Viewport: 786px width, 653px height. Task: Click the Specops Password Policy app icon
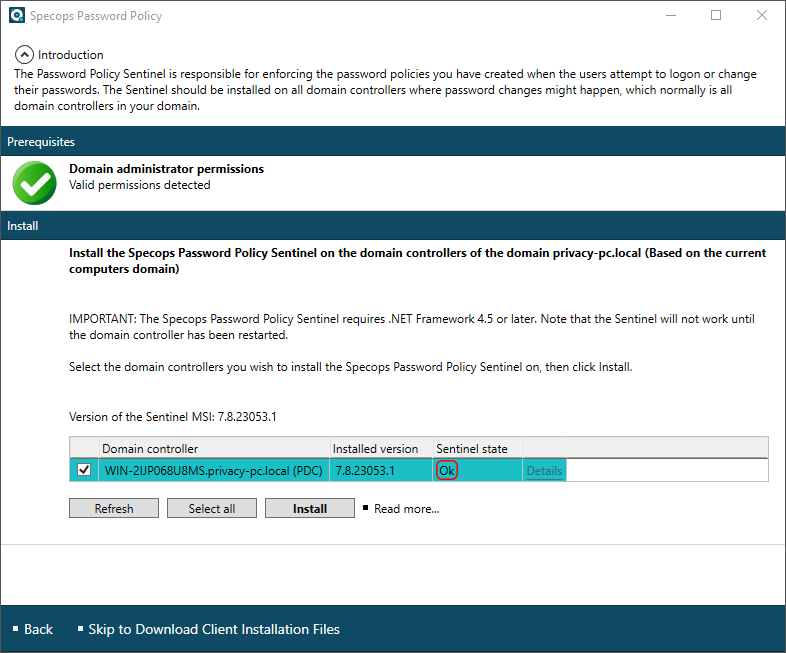point(17,16)
